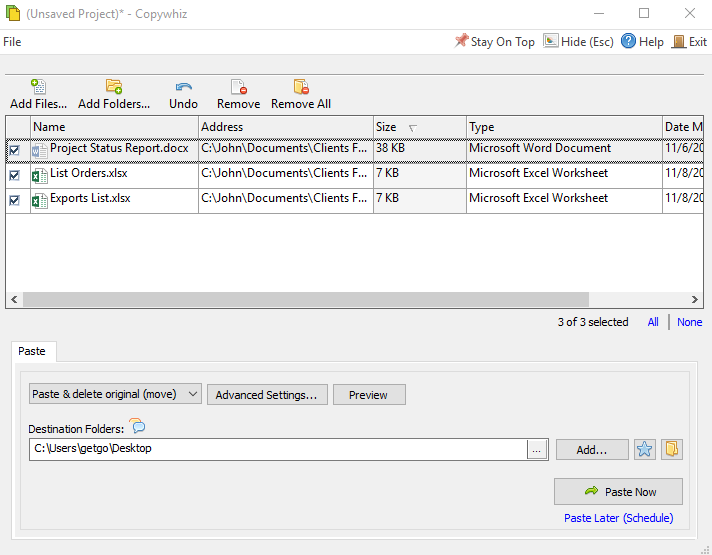
Task: Open the File menu
Action: (x=12, y=42)
